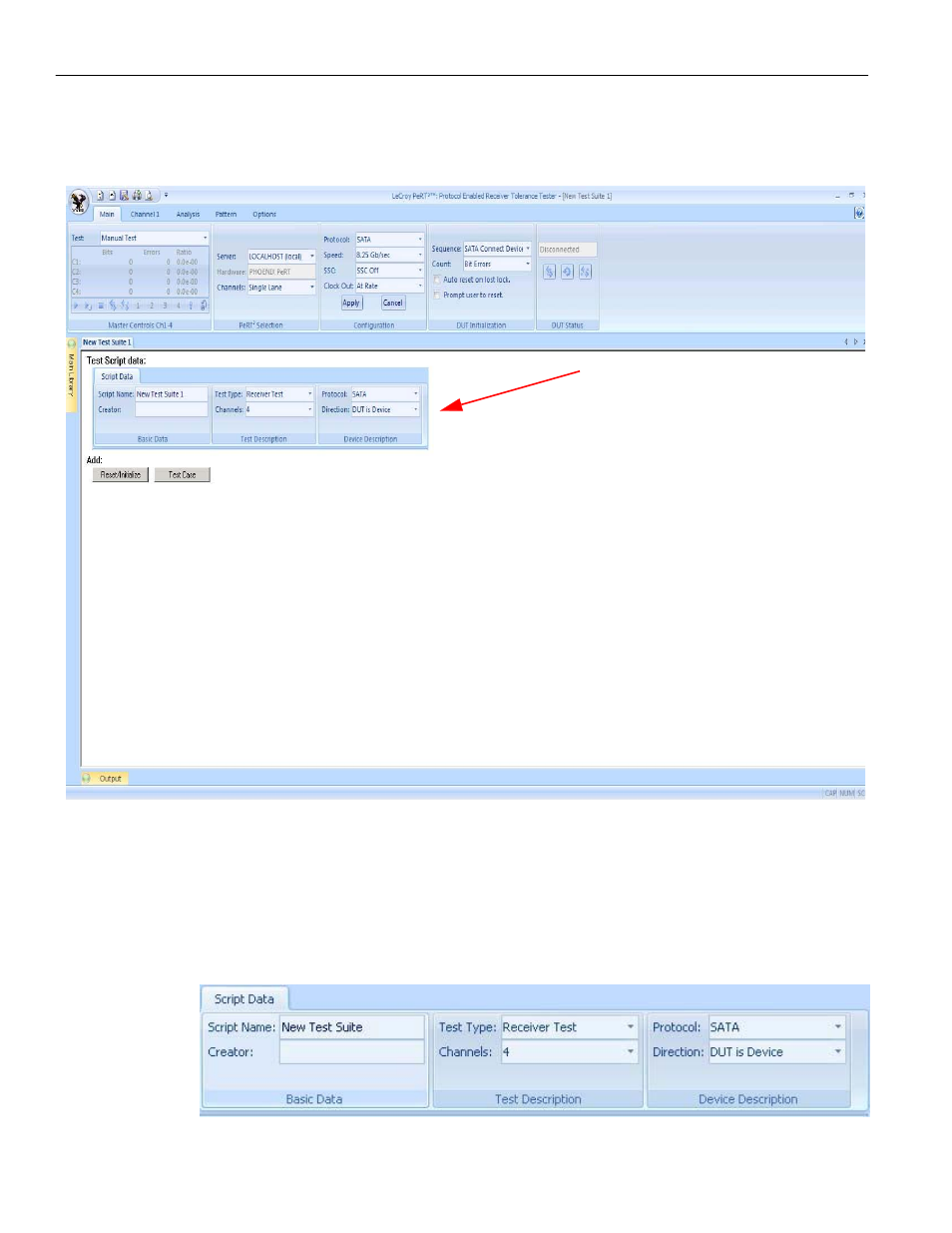The image size is (952, 1233).
Task: Click the 'DUT Initialization' group label
Action: click(x=481, y=325)
